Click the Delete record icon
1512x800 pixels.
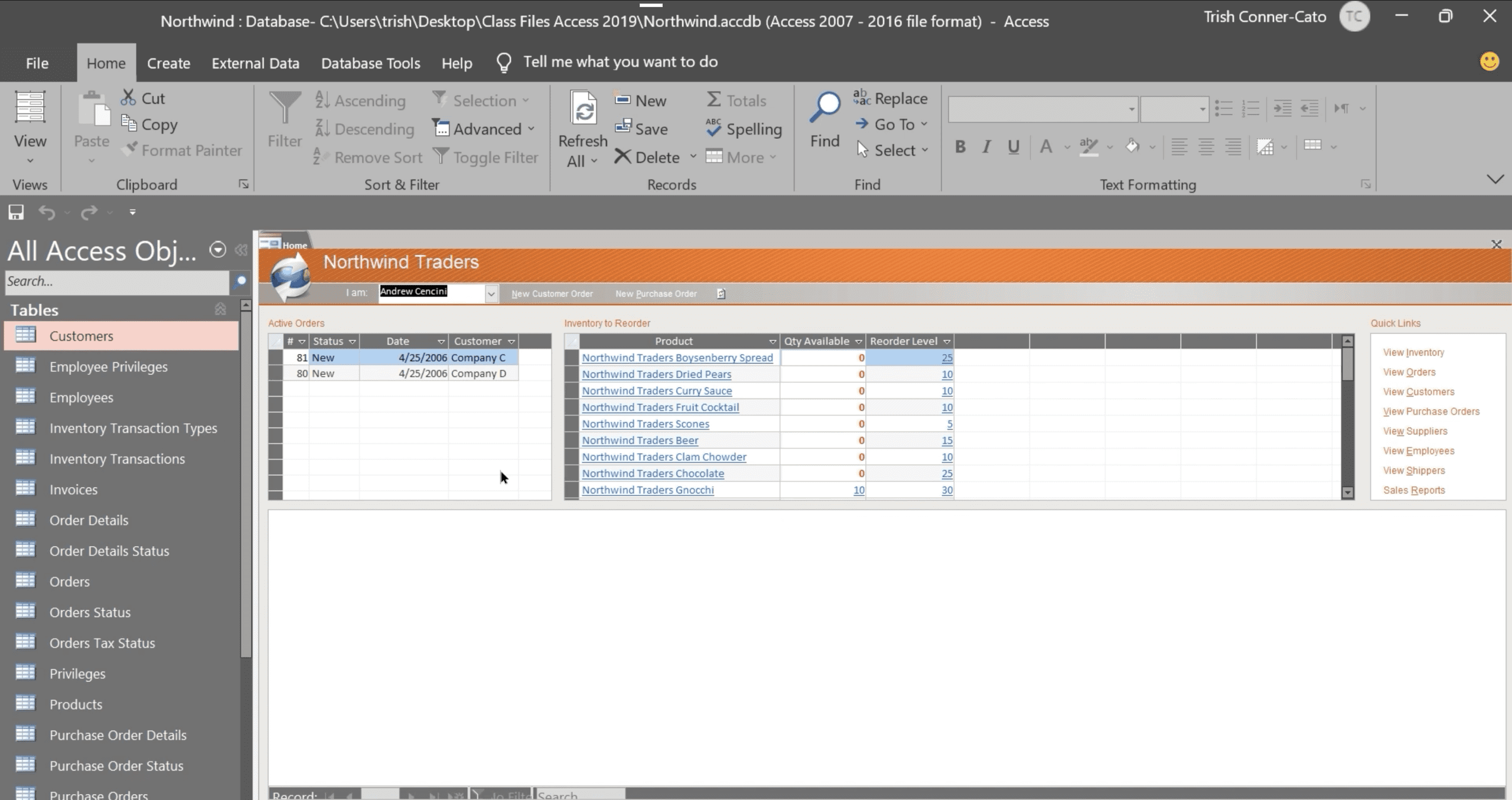pos(623,157)
